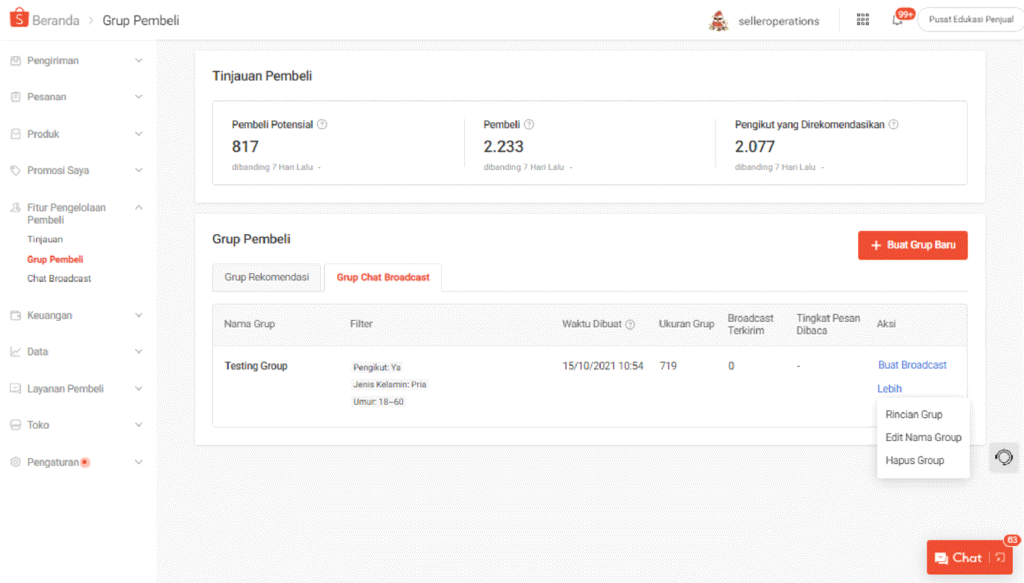This screenshot has height=583, width=1024.
Task: Expand the Keuangan sidebar section
Action: click(138, 316)
